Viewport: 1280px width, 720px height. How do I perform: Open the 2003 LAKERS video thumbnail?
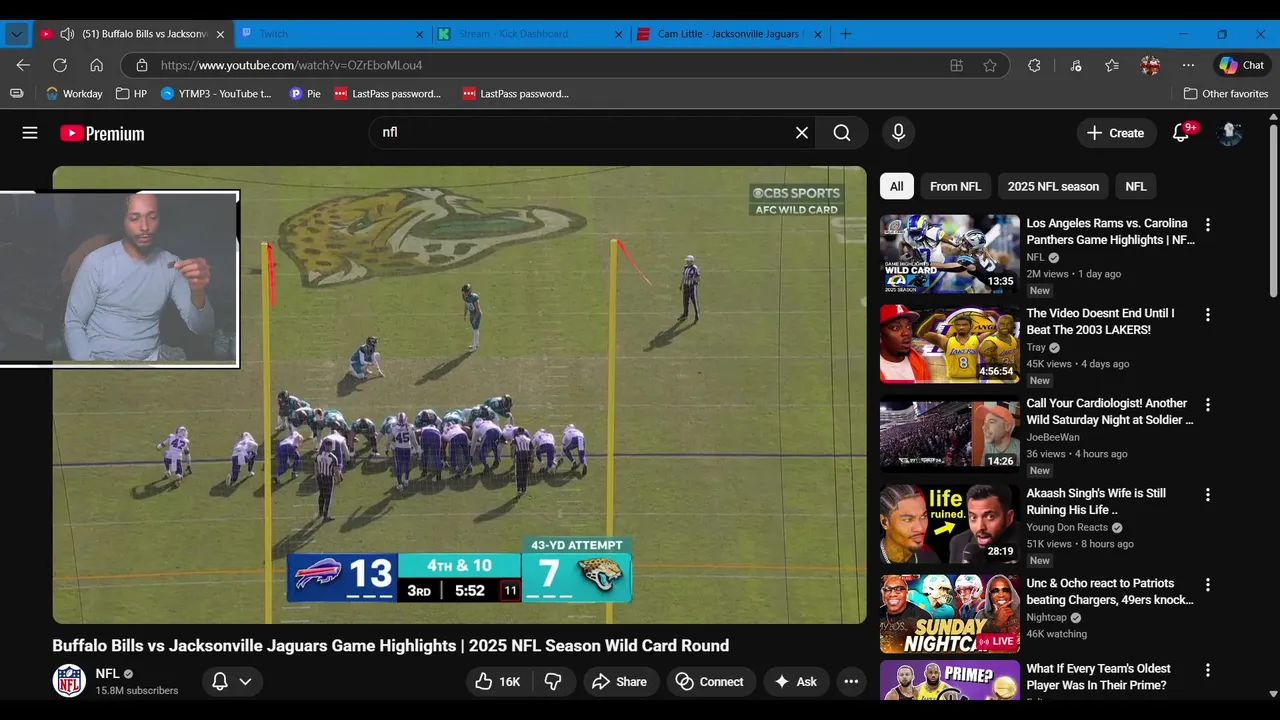pos(950,344)
